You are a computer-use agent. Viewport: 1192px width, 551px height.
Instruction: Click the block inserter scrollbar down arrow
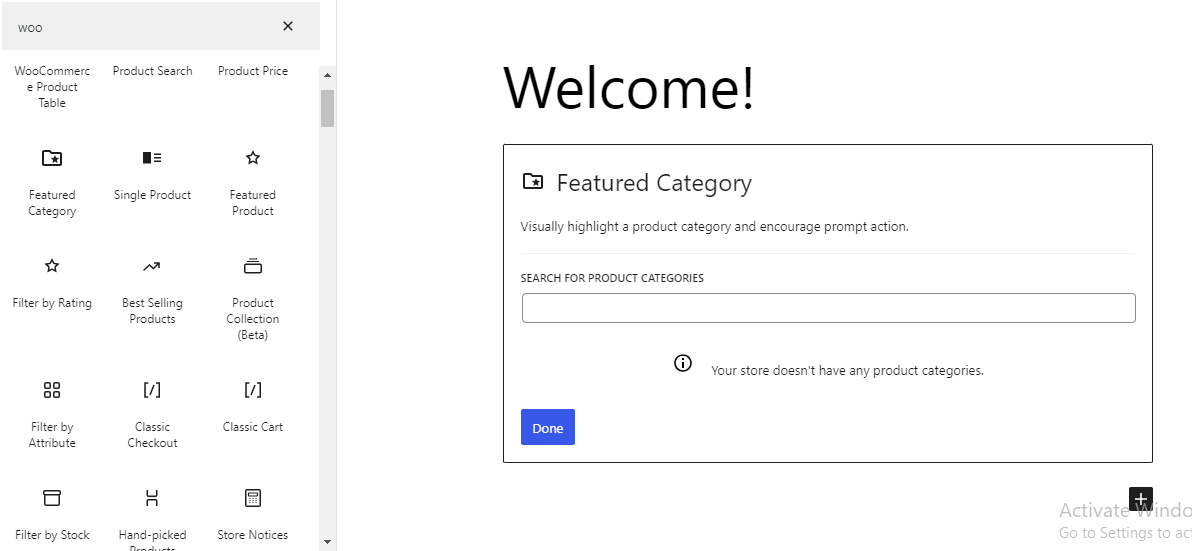point(327,541)
